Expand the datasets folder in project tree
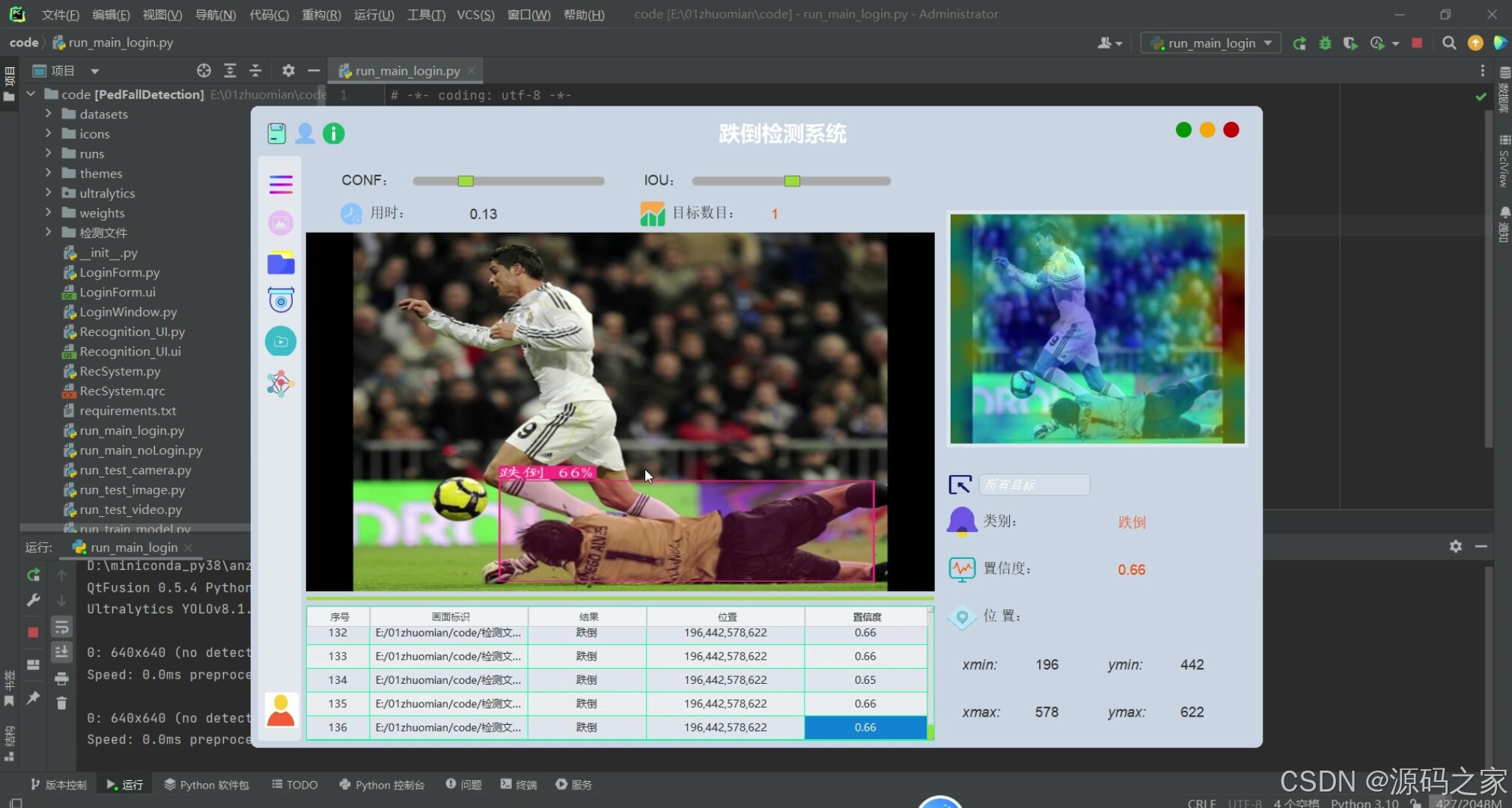 pos(48,114)
